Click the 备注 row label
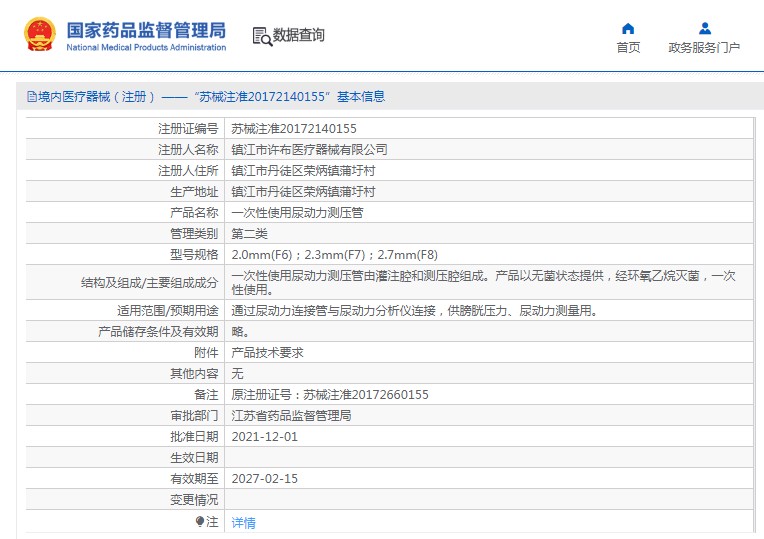Screen dimensions: 764x539 tap(206, 394)
